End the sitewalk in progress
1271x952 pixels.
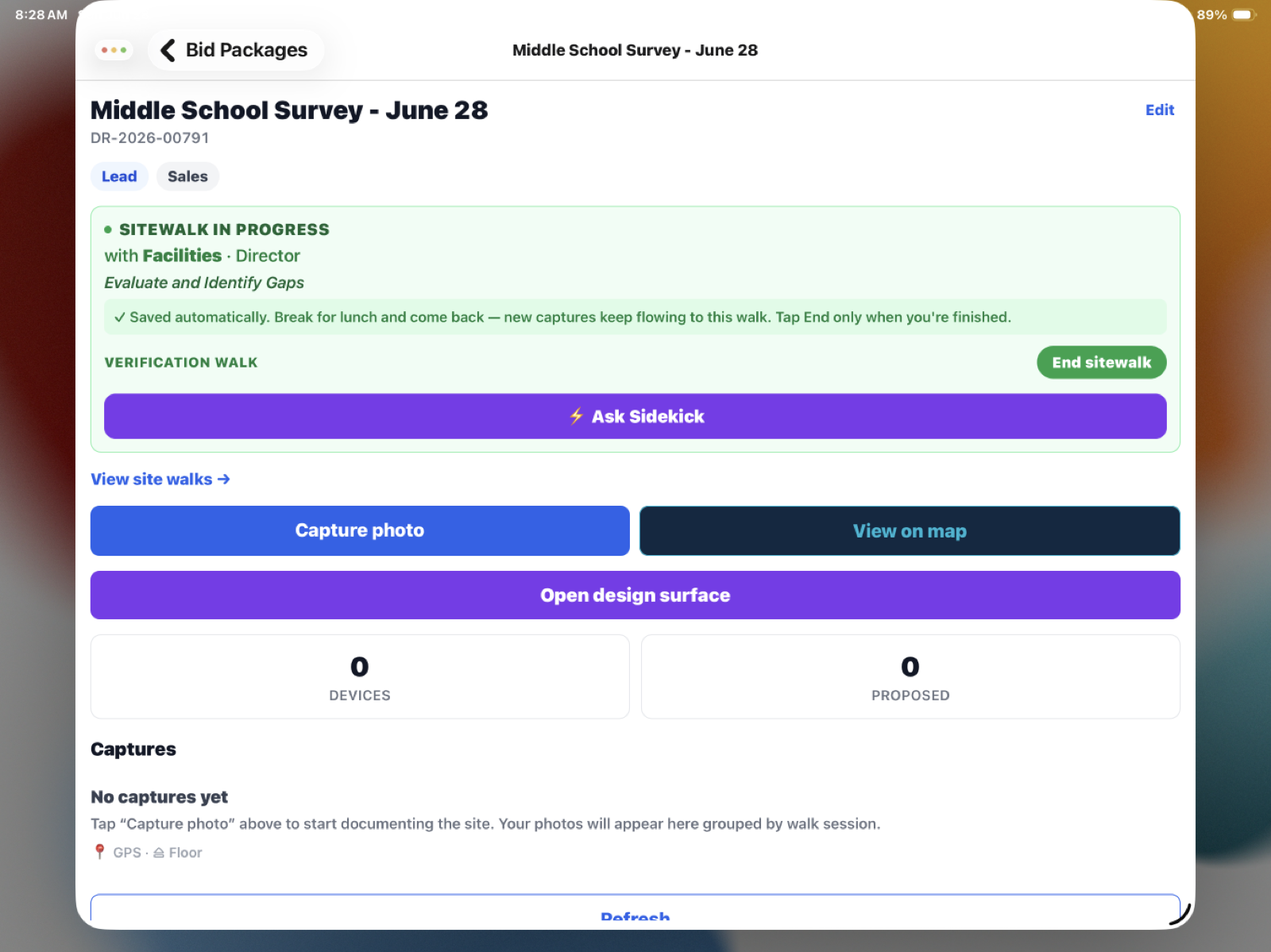click(x=1101, y=362)
